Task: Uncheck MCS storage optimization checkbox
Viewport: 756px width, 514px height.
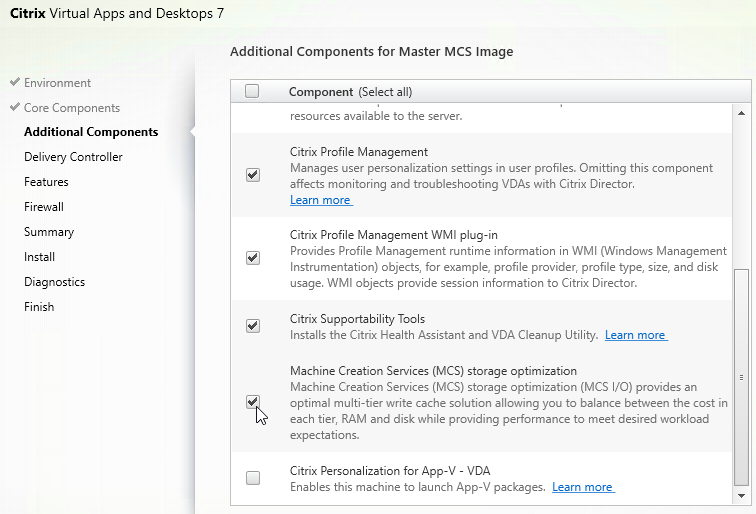Action: click(253, 402)
